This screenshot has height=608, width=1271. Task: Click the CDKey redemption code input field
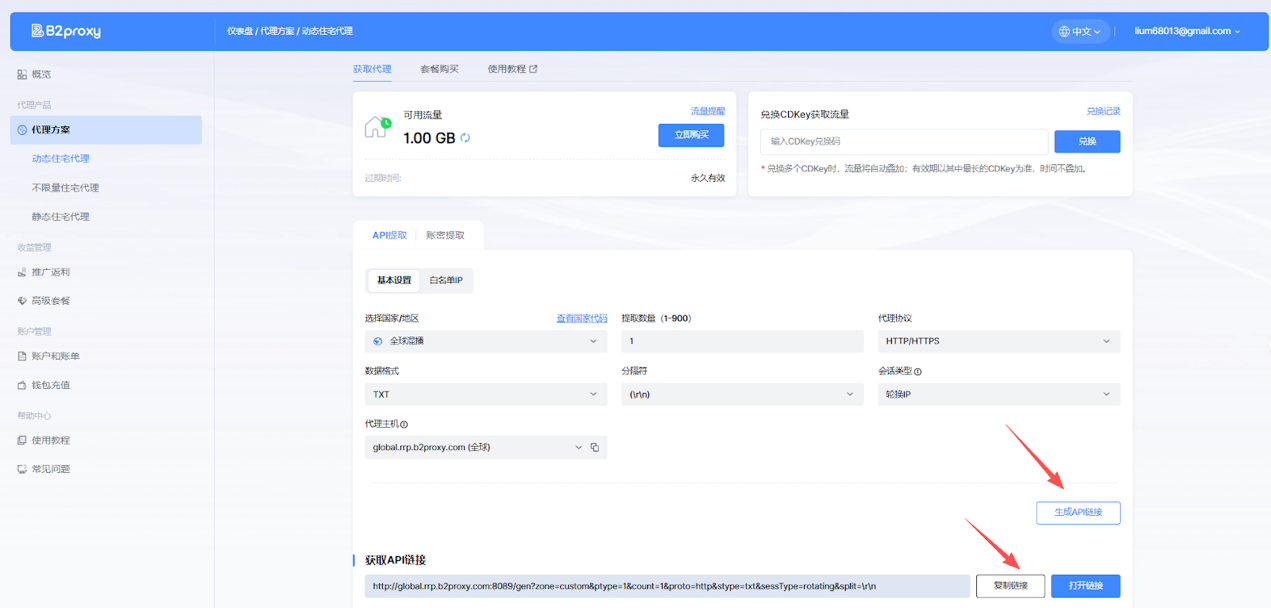pyautogui.click(x=903, y=142)
